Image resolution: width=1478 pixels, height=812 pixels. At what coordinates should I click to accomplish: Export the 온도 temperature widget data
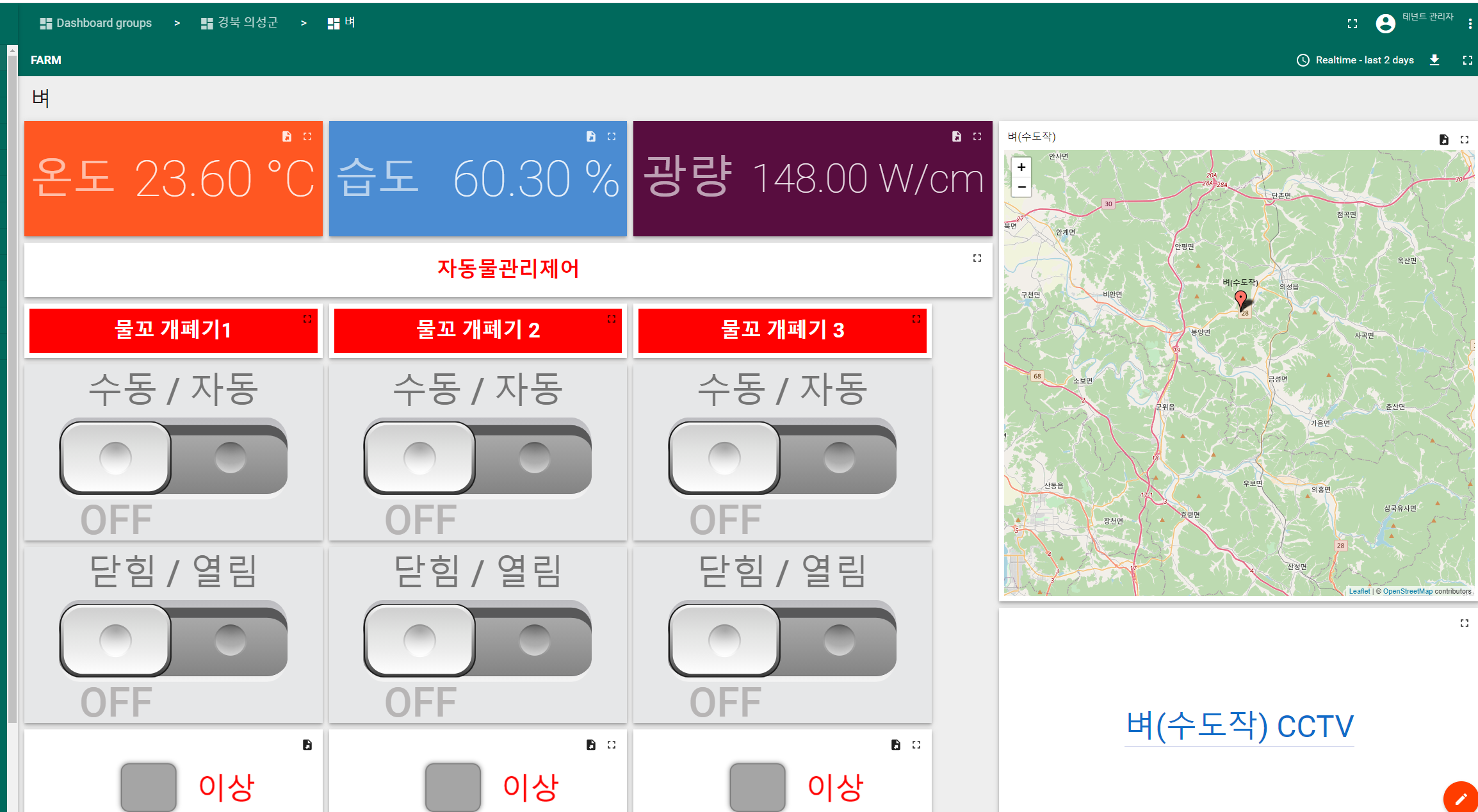(x=287, y=136)
